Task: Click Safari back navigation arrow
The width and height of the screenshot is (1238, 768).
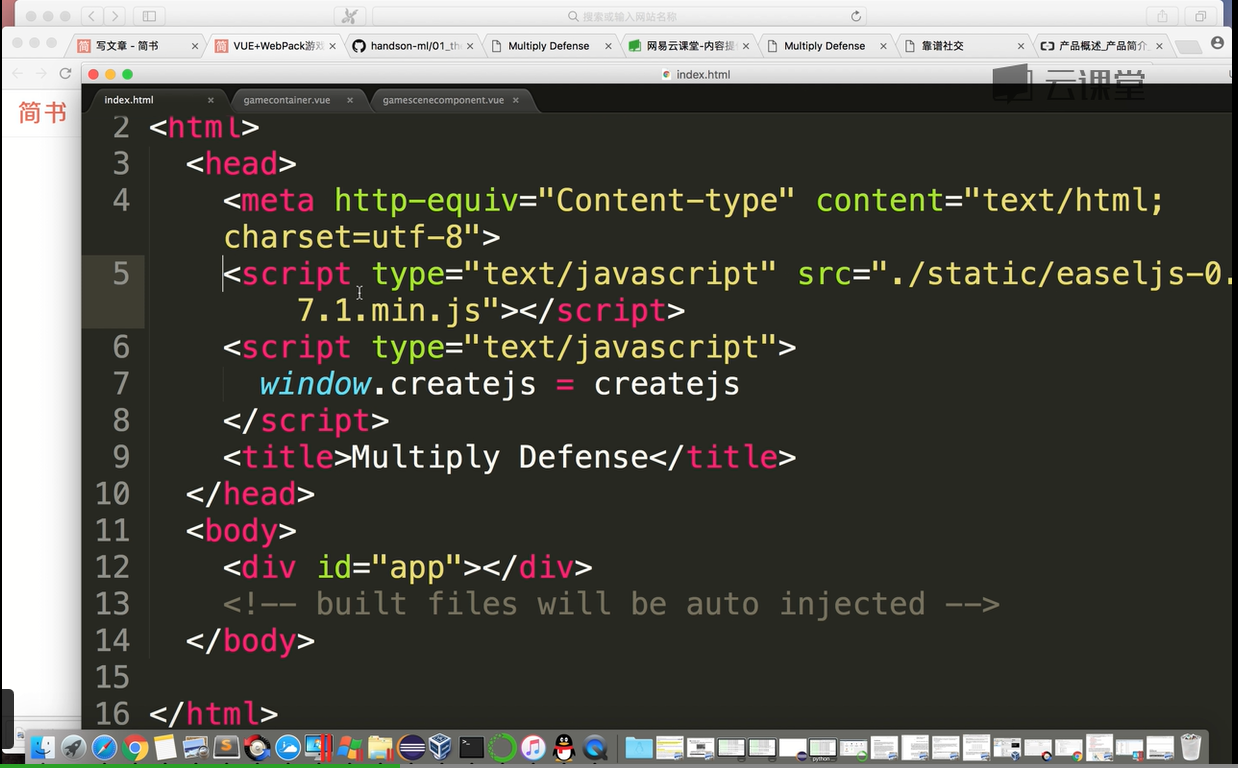Action: pos(92,16)
